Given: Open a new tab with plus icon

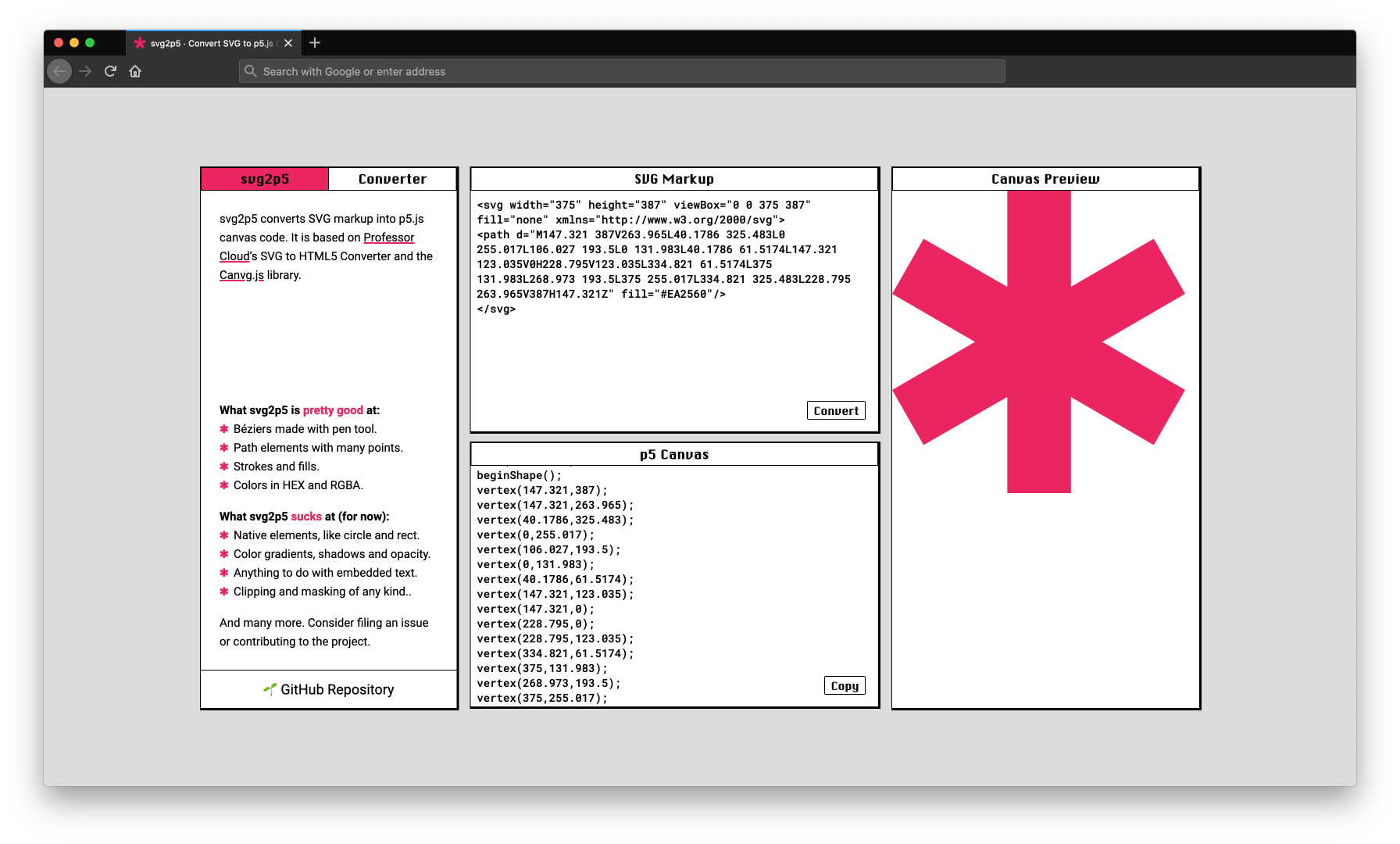Looking at the screenshot, I should click(315, 43).
